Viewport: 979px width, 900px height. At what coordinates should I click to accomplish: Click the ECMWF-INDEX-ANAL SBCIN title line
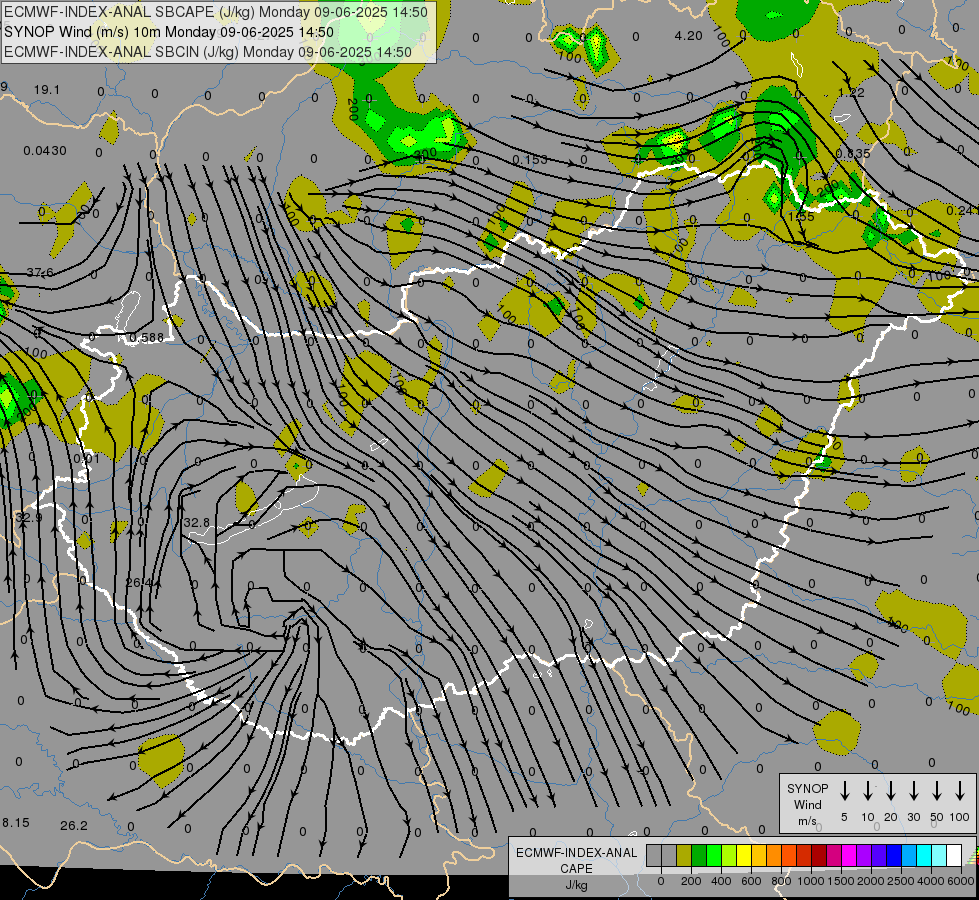208,52
